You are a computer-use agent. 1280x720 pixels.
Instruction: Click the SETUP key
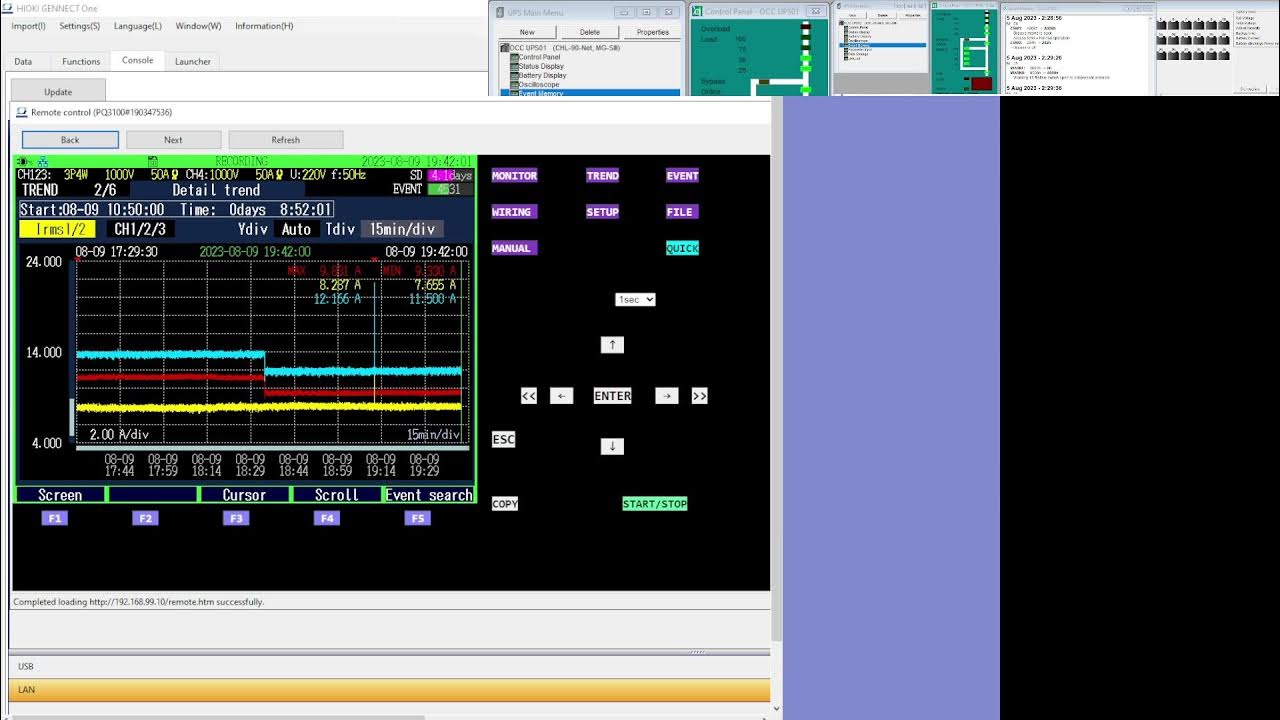click(602, 212)
